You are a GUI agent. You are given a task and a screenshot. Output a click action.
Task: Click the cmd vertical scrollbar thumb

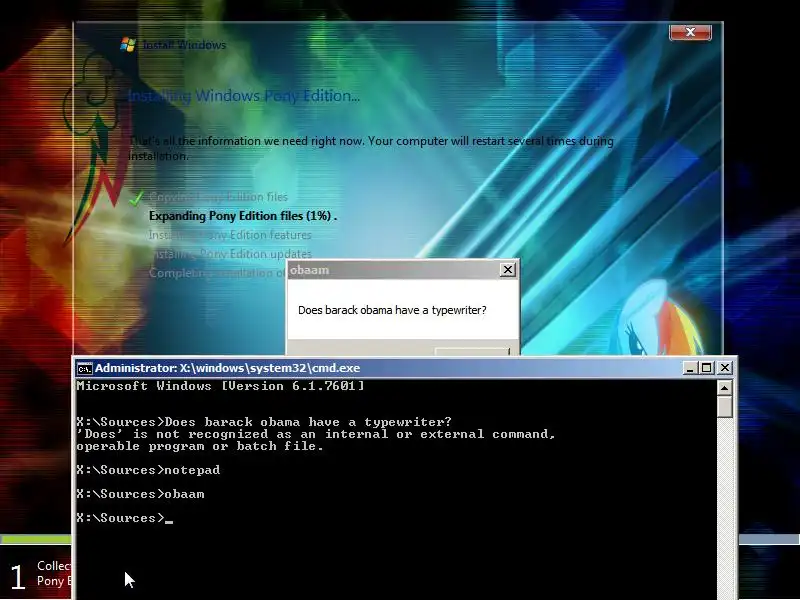point(724,407)
